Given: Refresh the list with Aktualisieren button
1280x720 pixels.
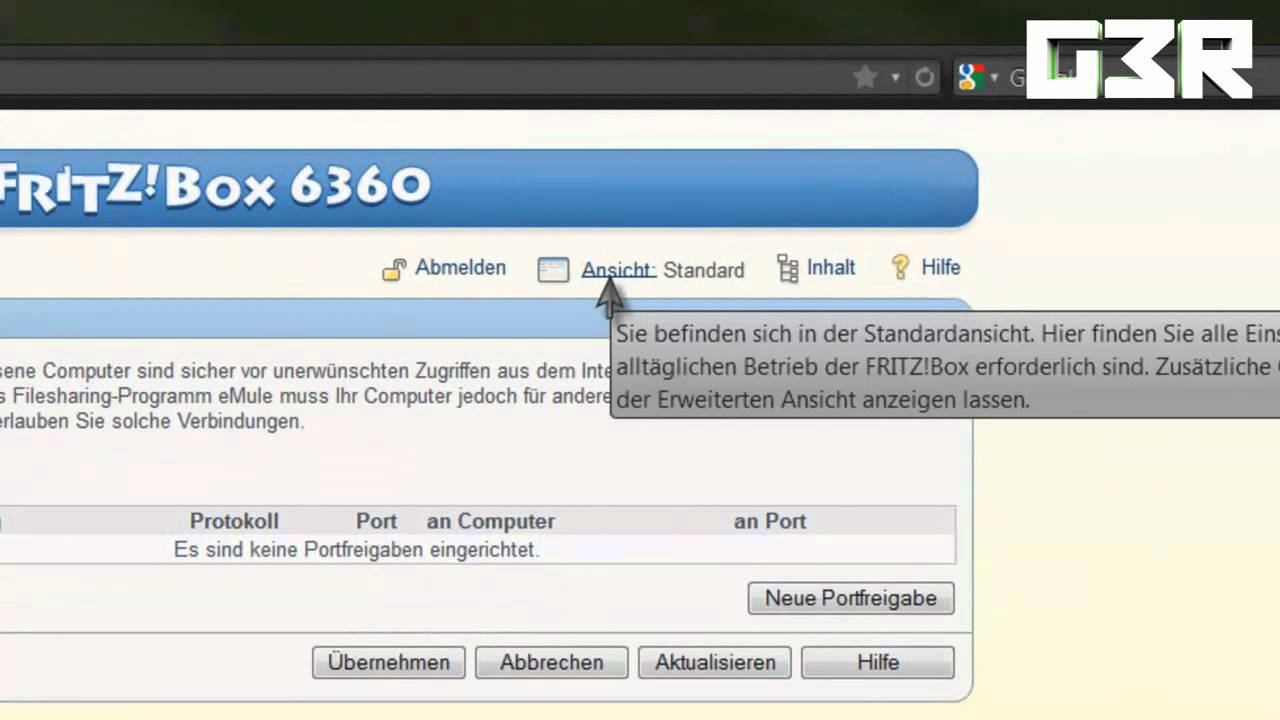Looking at the screenshot, I should [715, 662].
